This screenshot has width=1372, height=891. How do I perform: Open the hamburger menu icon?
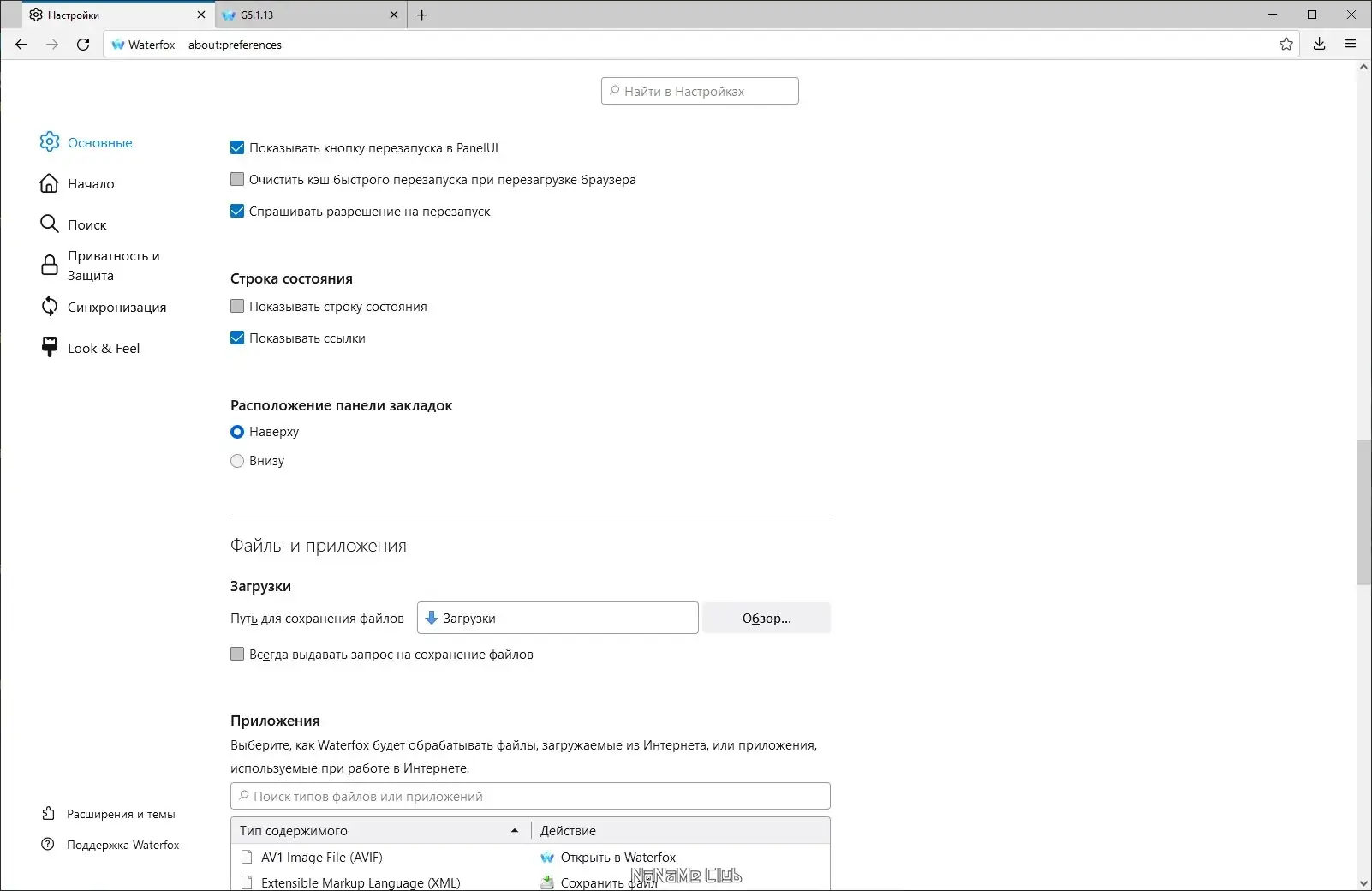[x=1352, y=44]
